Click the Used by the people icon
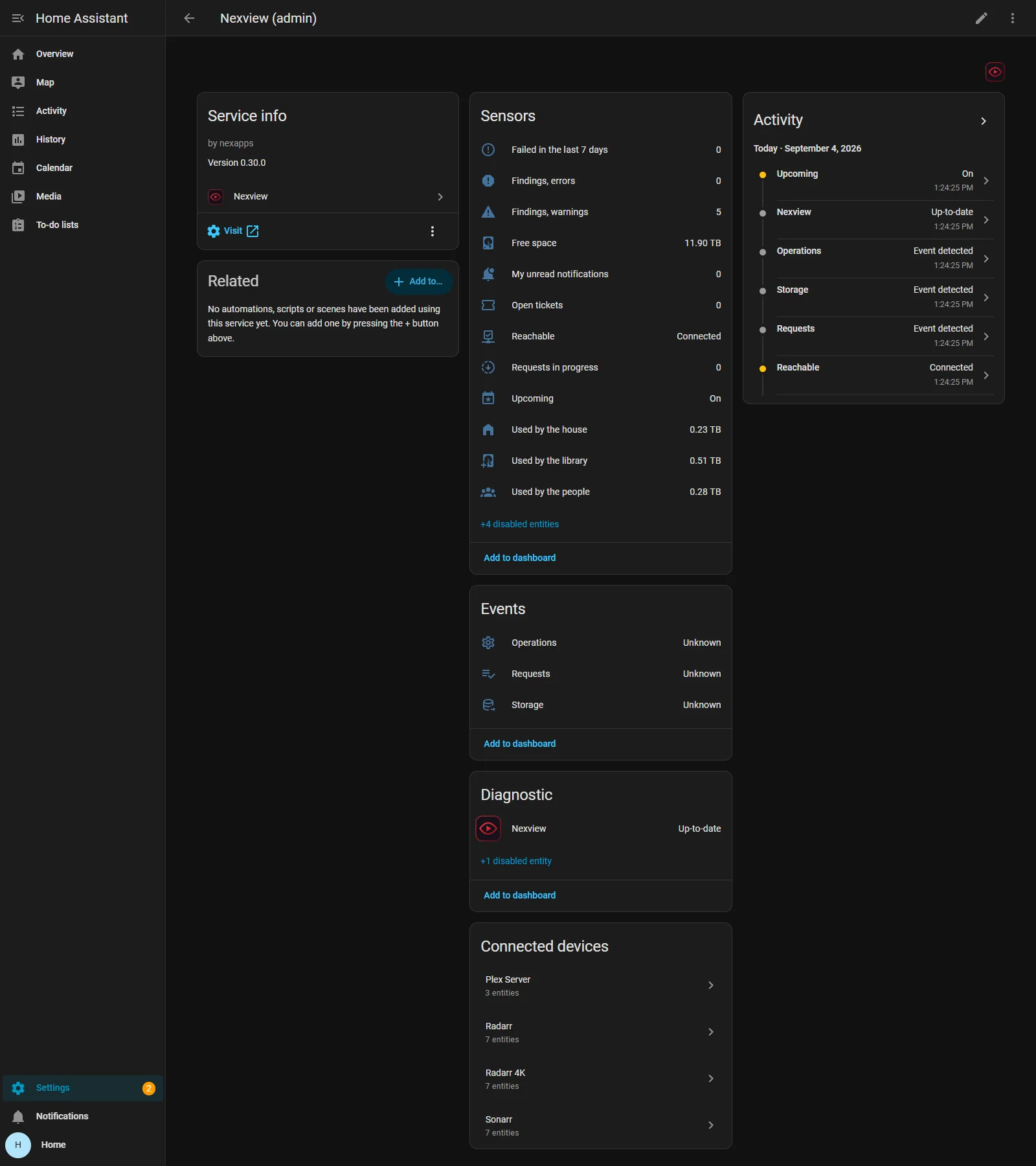The image size is (1036, 1166). [488, 492]
